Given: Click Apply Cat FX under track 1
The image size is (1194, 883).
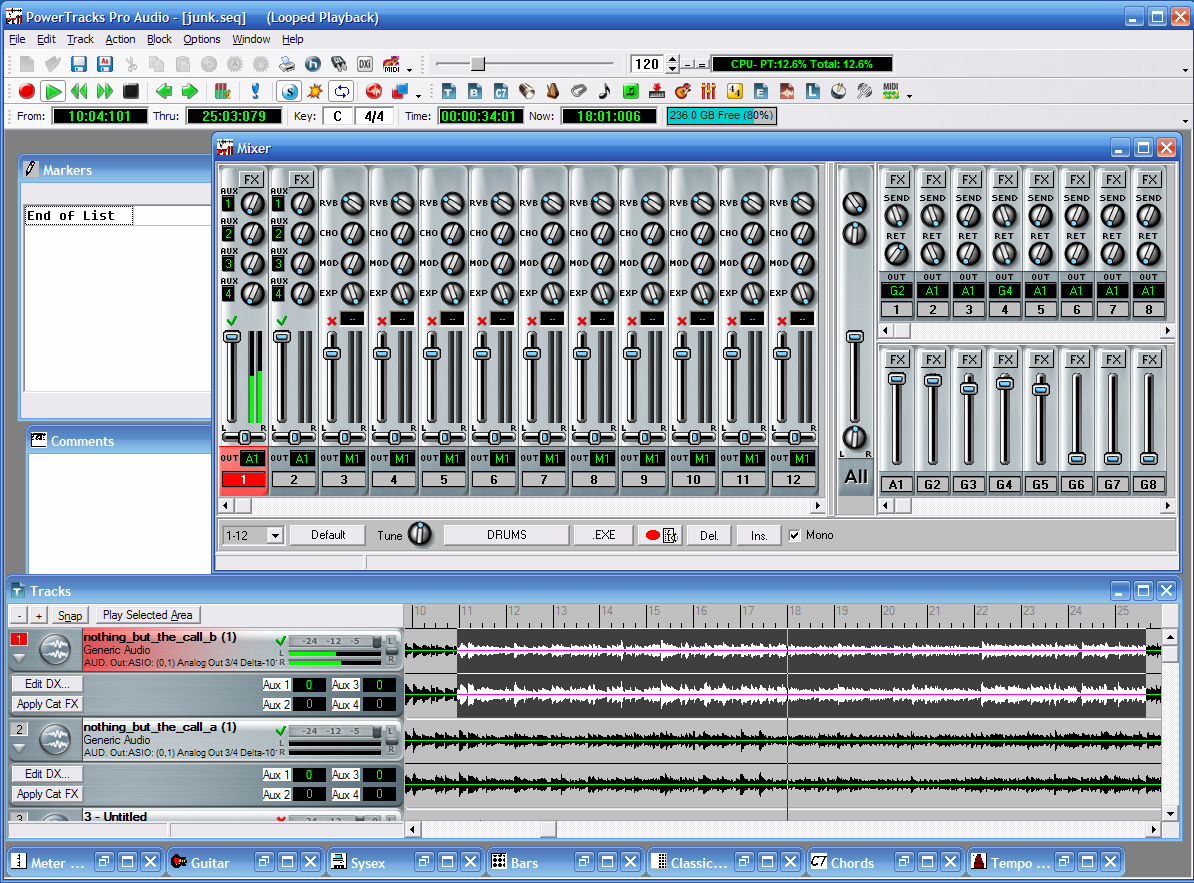Looking at the screenshot, I should 47,704.
